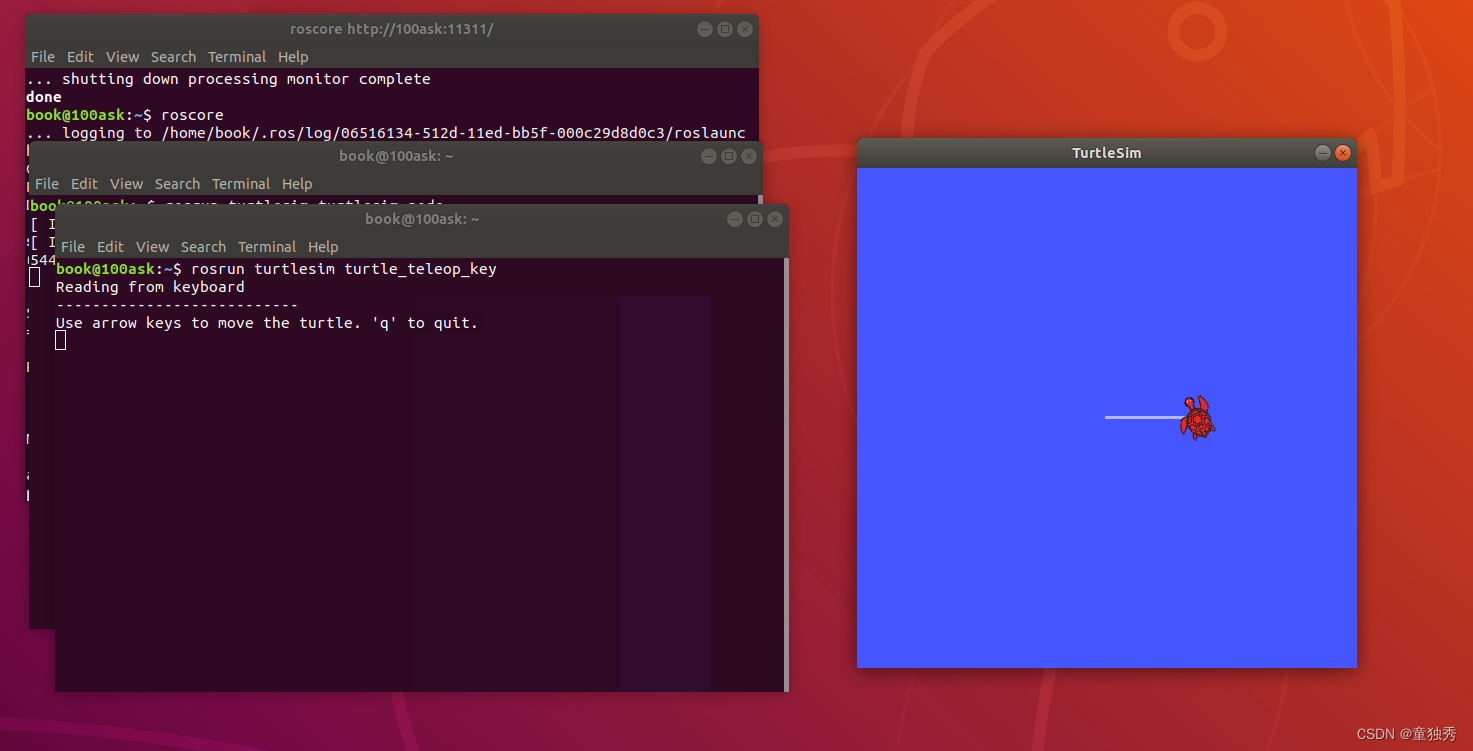Click 'Use arrow keys to move the turtle' line
Screen dimensions: 1473x751
[267, 323]
